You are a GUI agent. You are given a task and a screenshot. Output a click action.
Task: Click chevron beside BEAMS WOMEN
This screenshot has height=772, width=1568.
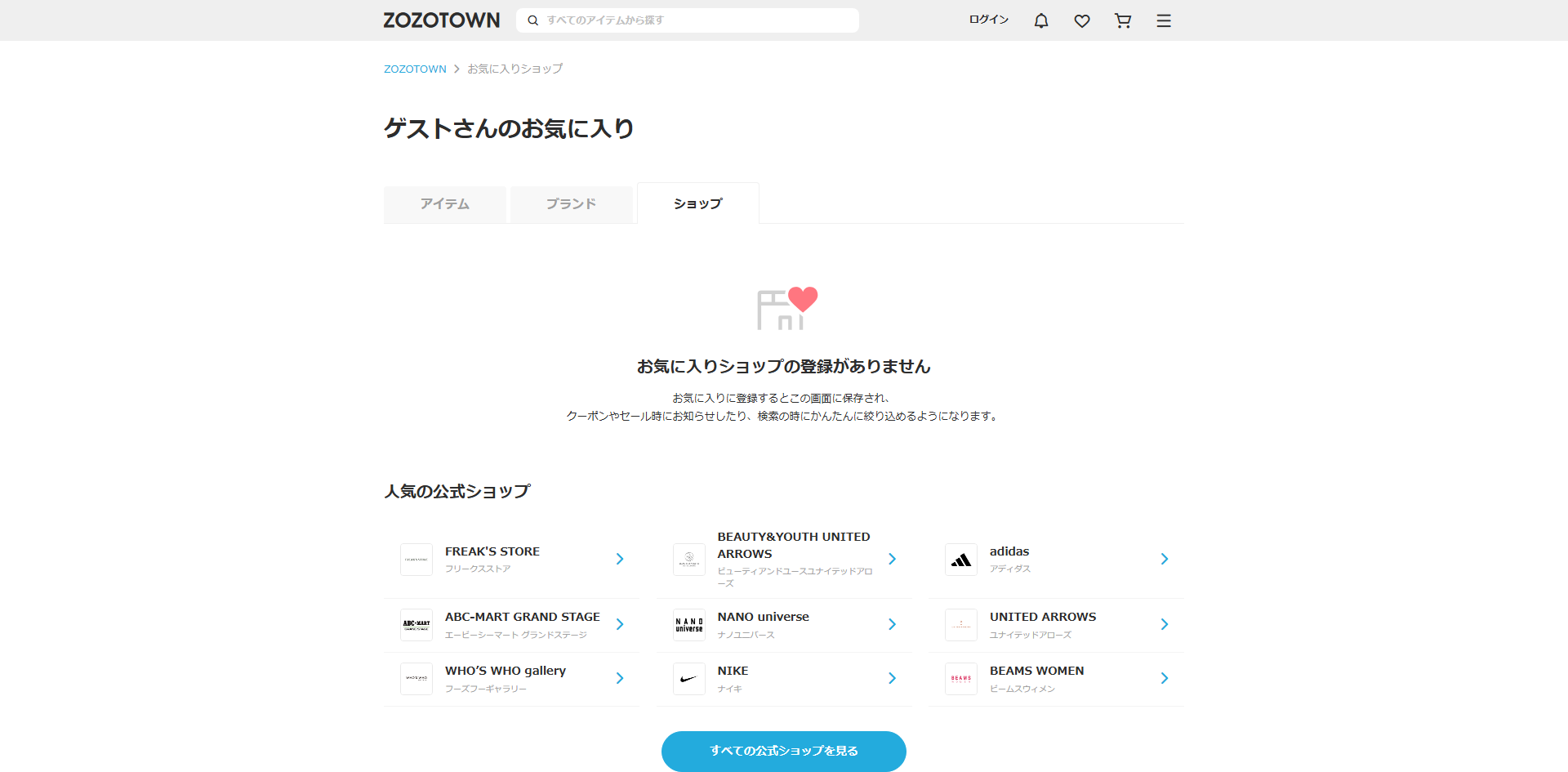tap(1165, 678)
